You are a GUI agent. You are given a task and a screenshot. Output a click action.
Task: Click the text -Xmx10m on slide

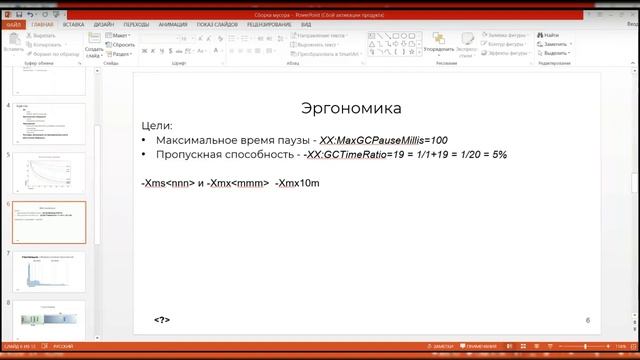coord(297,183)
